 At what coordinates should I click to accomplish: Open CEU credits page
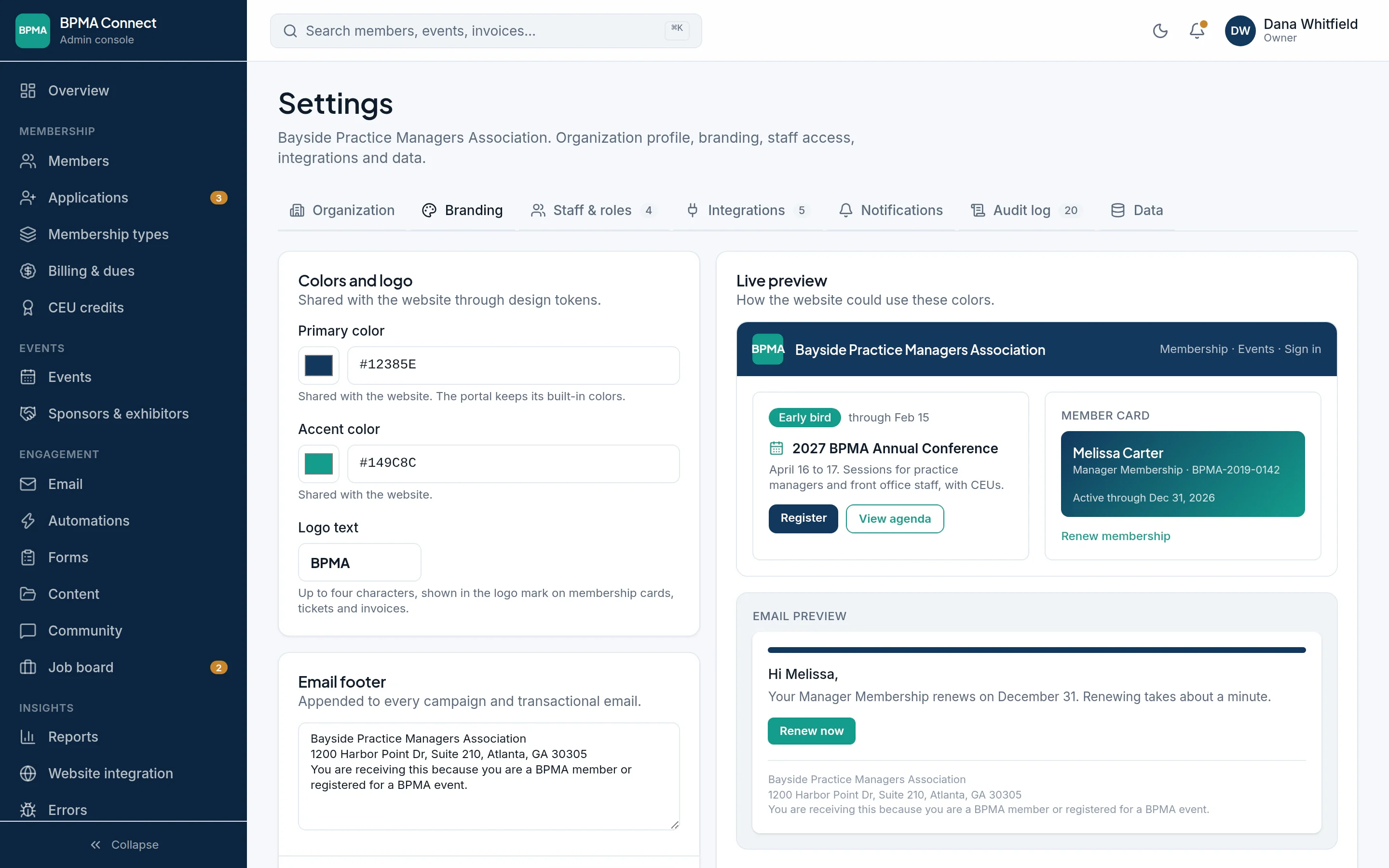[x=123, y=308]
